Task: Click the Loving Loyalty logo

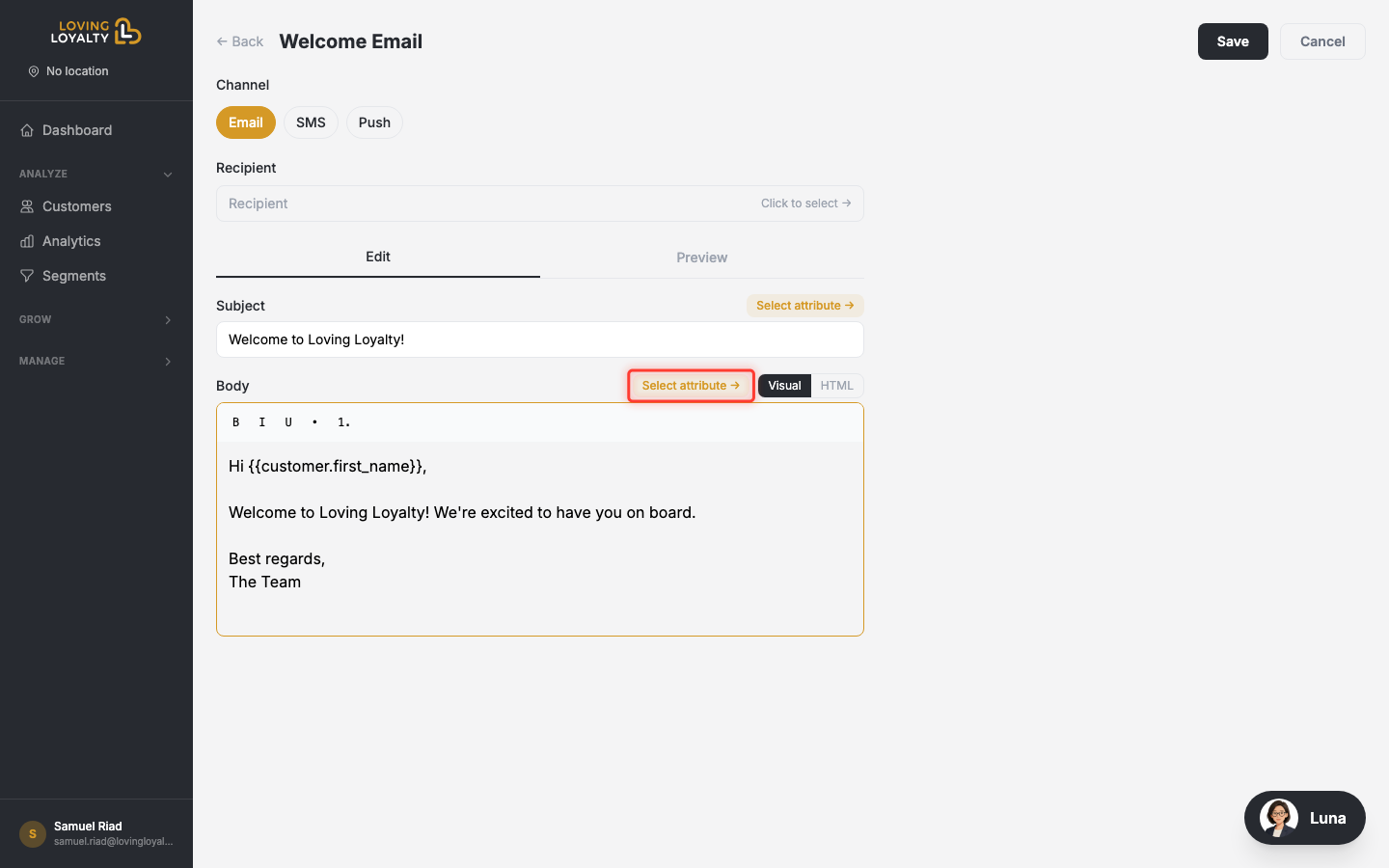Action: pos(95,32)
